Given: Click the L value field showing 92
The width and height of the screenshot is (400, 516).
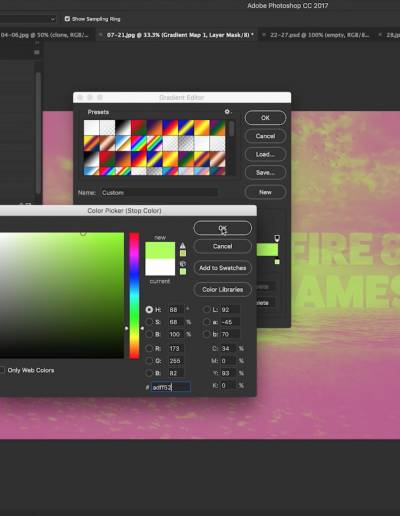Looking at the screenshot, I should tap(230, 310).
